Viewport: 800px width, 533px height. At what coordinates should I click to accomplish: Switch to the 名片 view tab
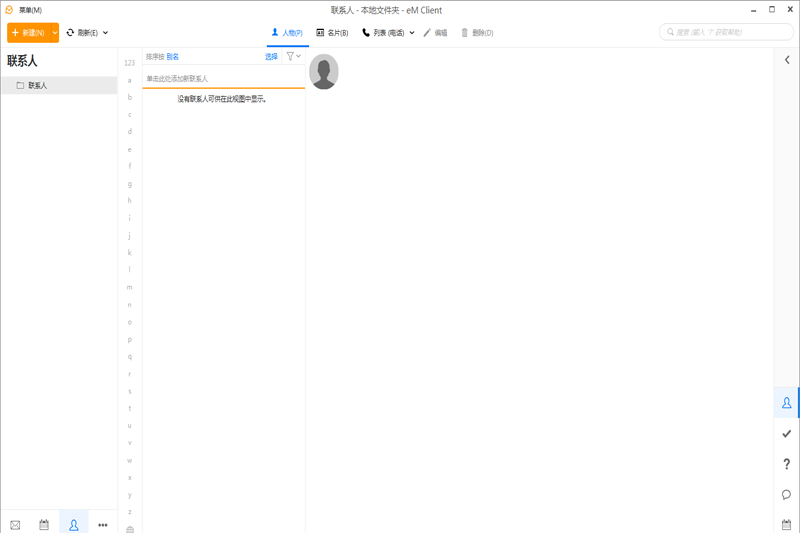coord(332,33)
